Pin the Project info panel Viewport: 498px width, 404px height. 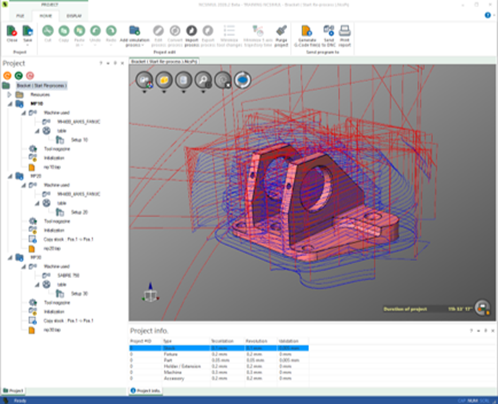(486, 331)
